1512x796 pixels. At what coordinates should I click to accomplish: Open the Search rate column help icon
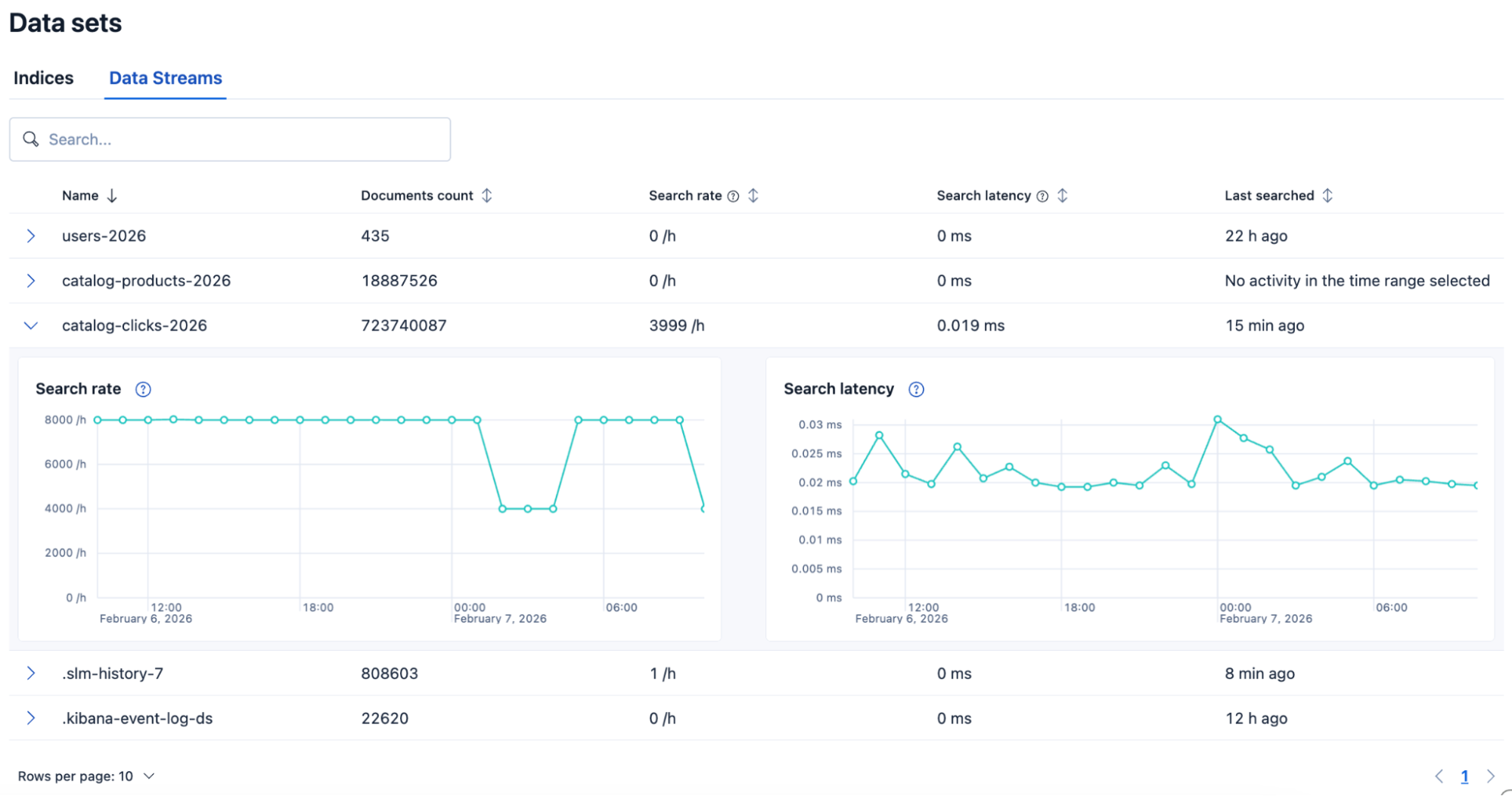pos(733,195)
